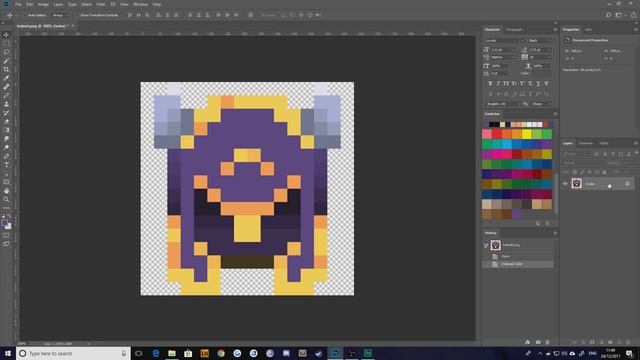
Task: Toggle lock all icon in Layers panel
Action: click(604, 172)
